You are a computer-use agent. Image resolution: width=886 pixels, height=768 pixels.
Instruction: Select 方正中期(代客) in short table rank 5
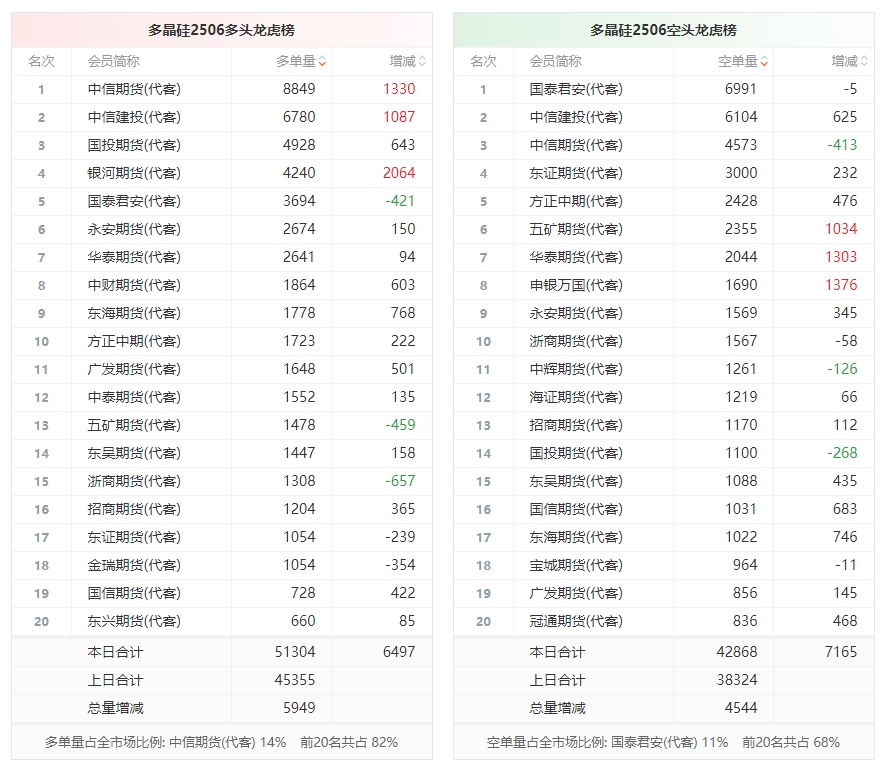tap(576, 201)
